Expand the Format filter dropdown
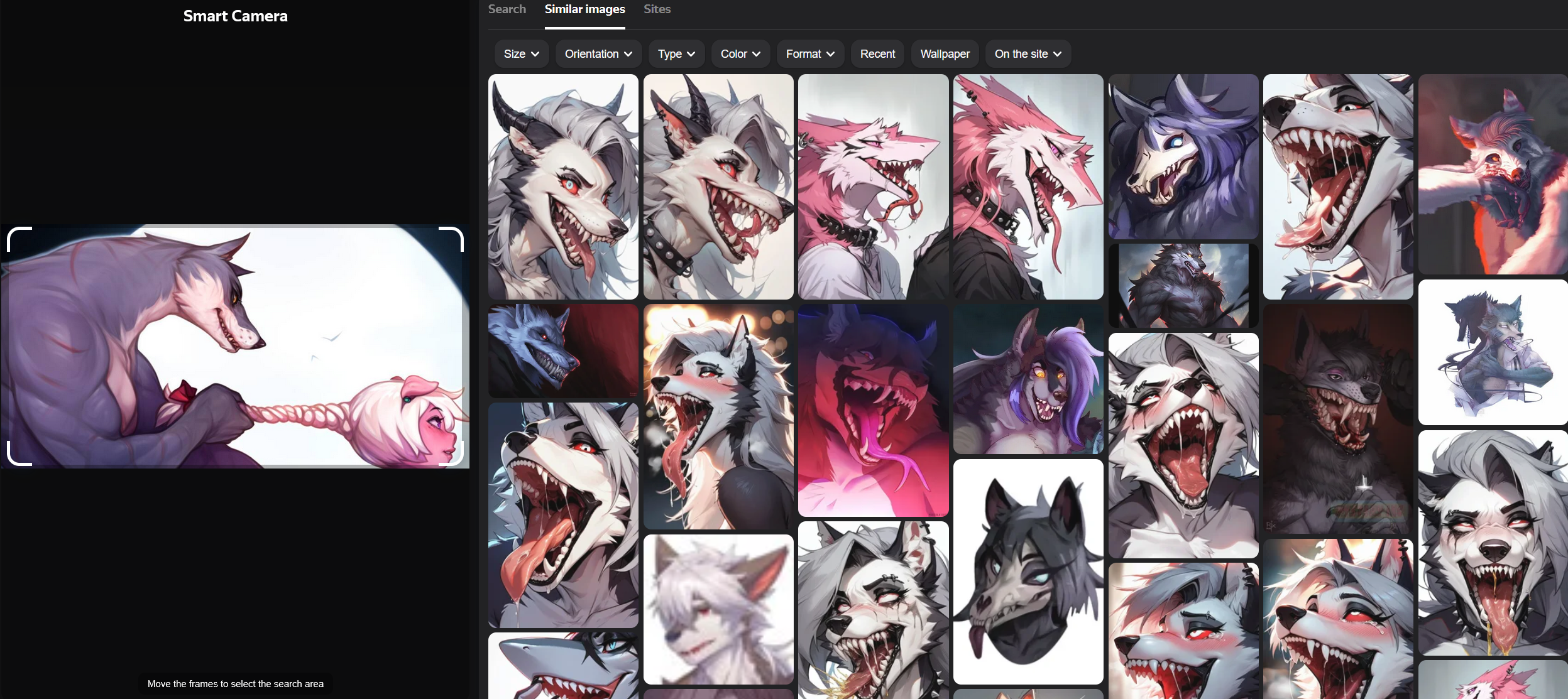The height and width of the screenshot is (699, 1568). [x=810, y=54]
